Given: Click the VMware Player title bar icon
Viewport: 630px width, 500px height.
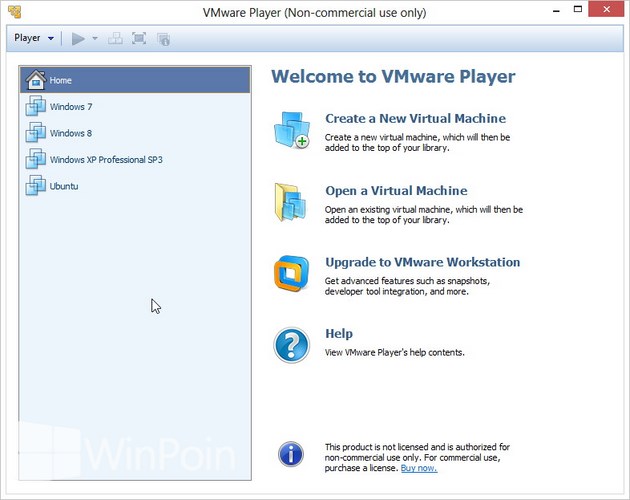Looking at the screenshot, I should pos(14,12).
